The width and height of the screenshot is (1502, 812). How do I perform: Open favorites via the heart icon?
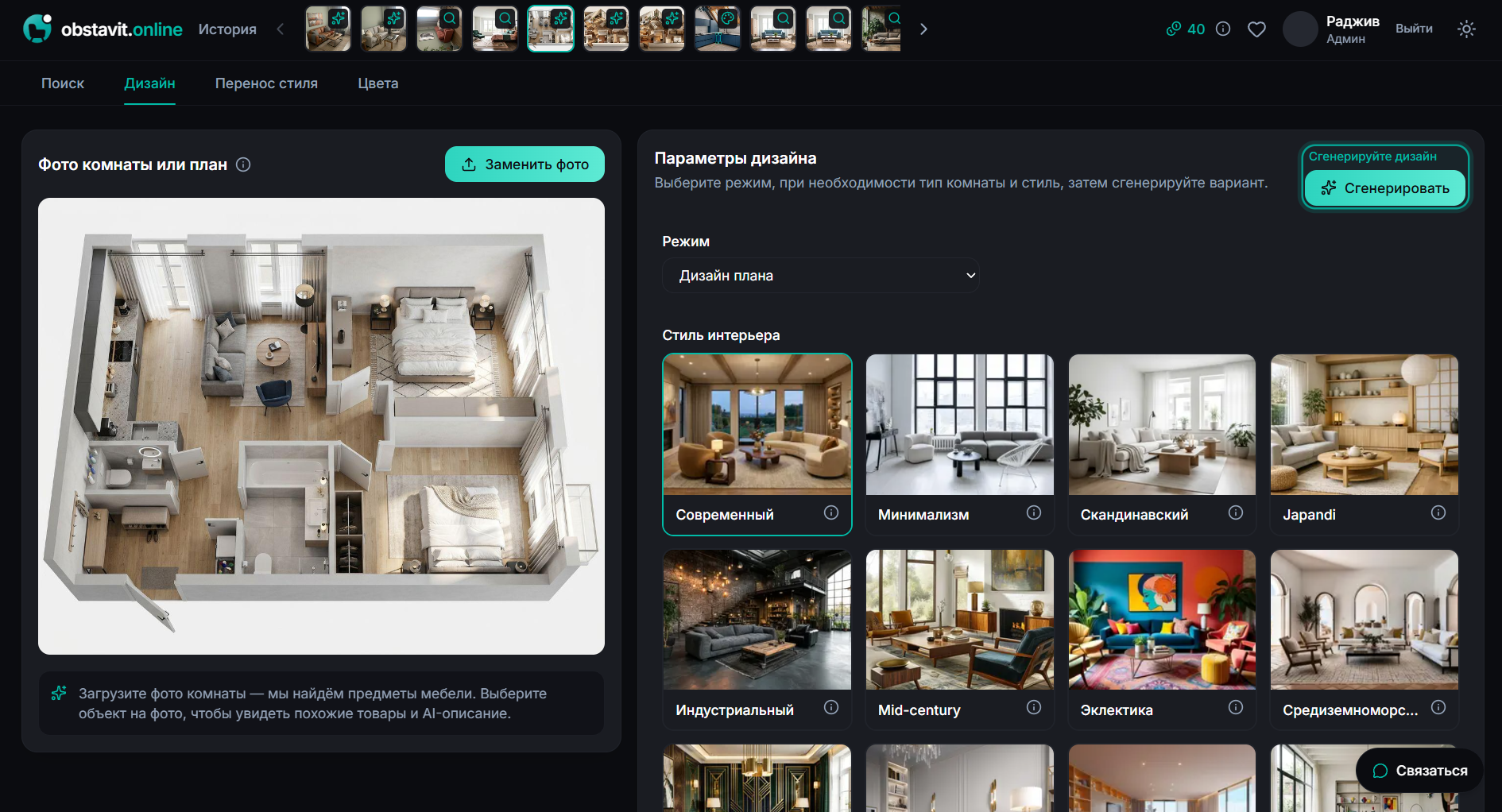tap(1256, 29)
